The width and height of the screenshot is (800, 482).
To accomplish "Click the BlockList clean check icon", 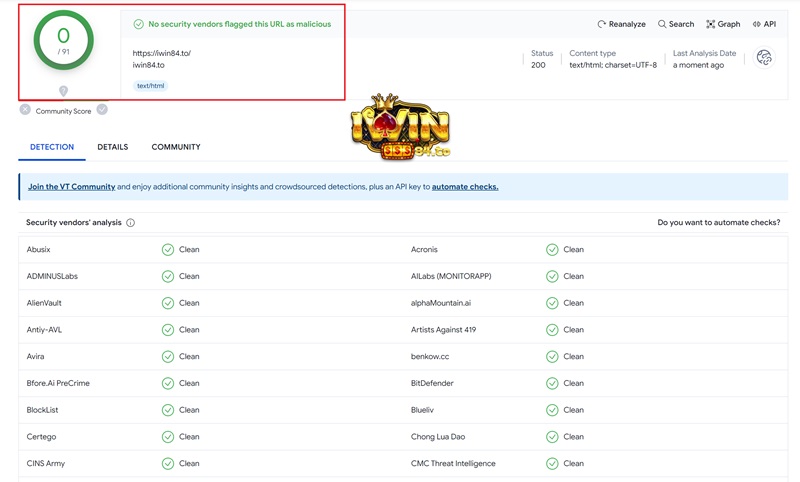I will point(168,410).
